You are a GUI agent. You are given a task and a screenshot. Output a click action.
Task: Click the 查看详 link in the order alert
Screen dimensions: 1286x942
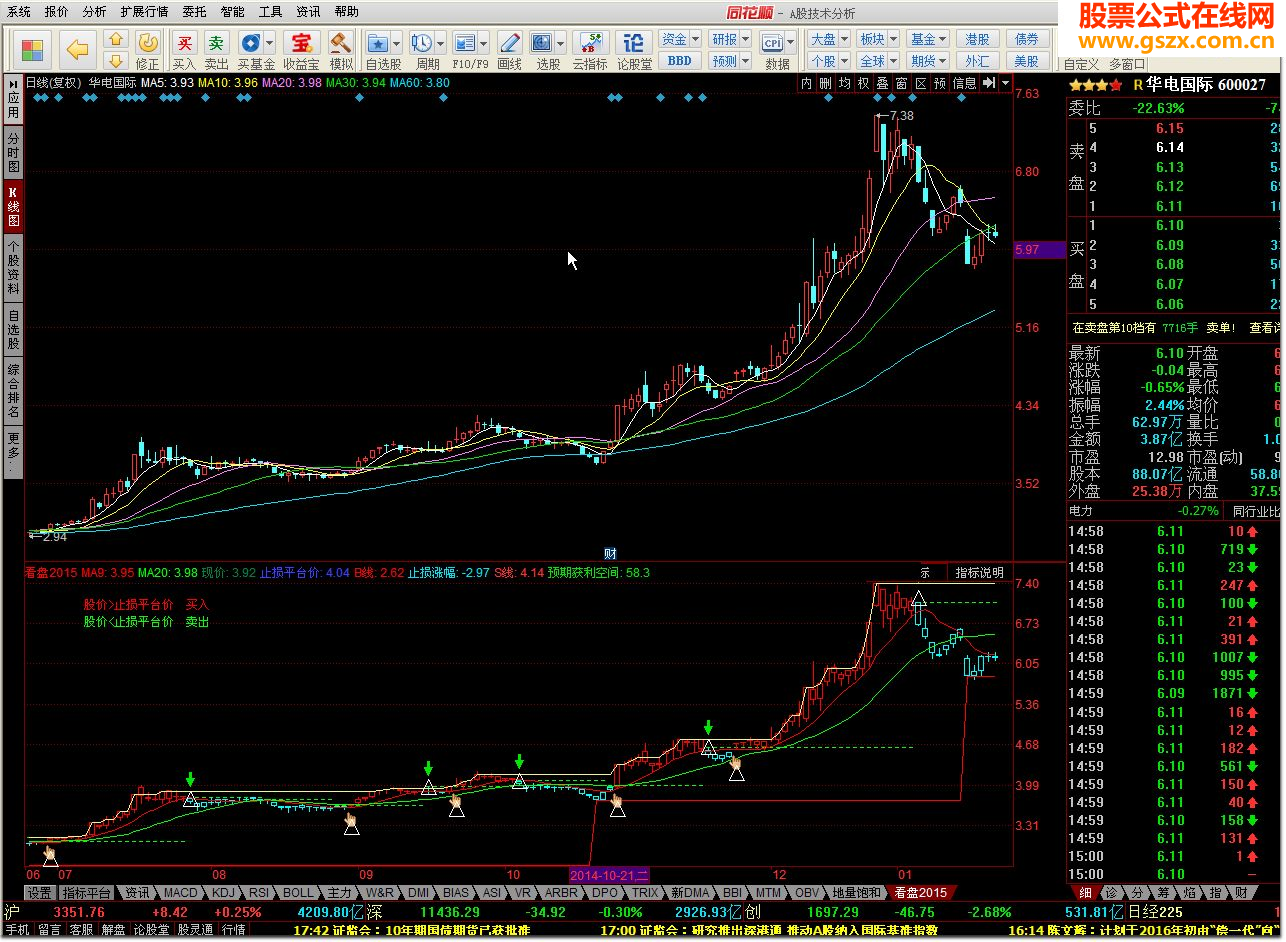click(1265, 327)
